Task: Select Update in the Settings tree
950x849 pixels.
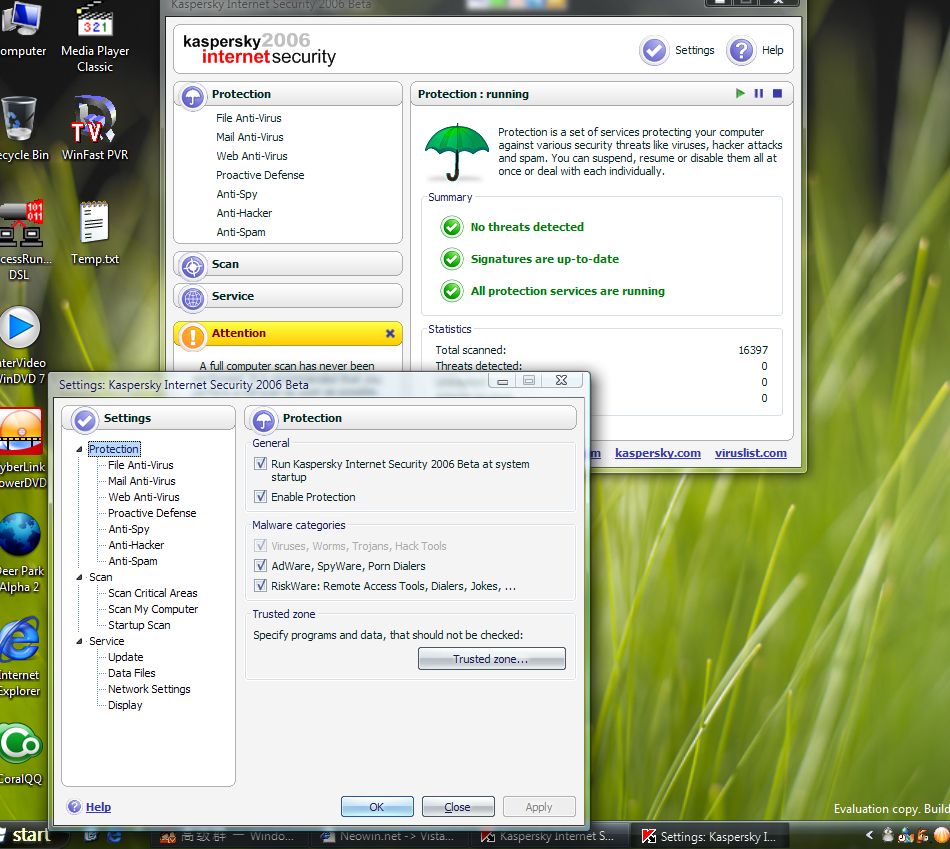Action: [125, 657]
